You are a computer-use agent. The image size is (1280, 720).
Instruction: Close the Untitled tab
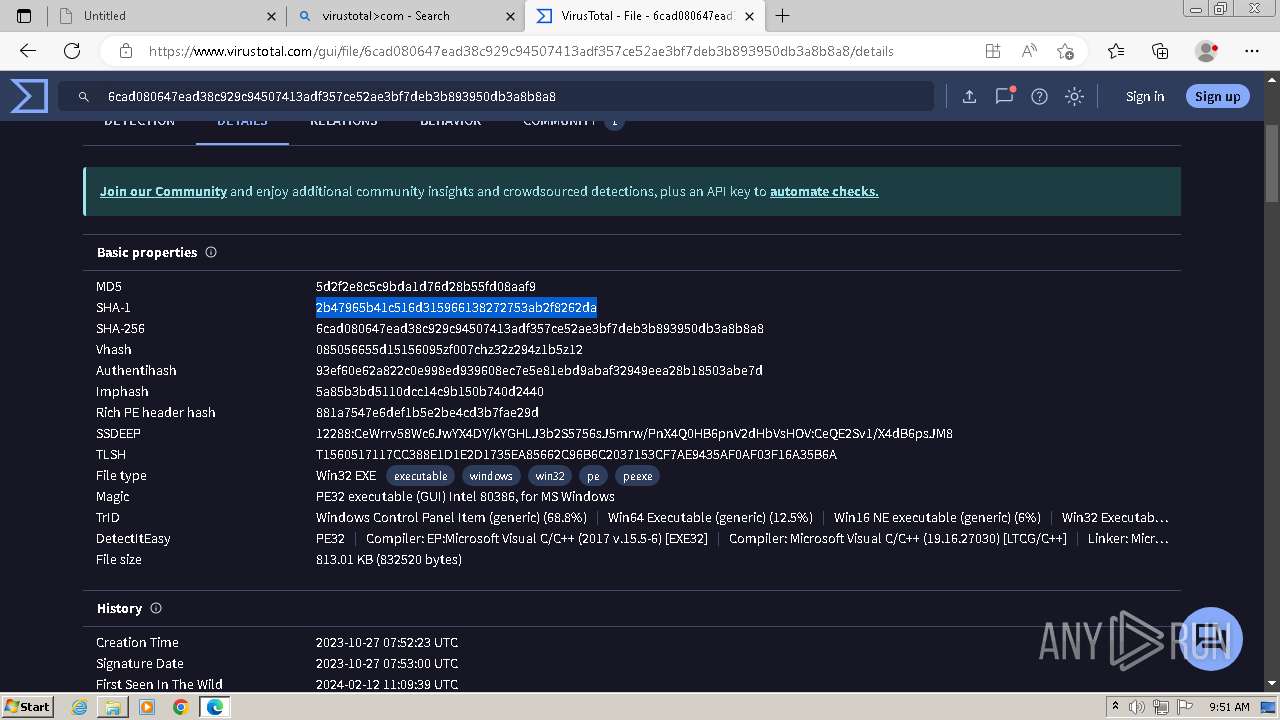point(272,16)
